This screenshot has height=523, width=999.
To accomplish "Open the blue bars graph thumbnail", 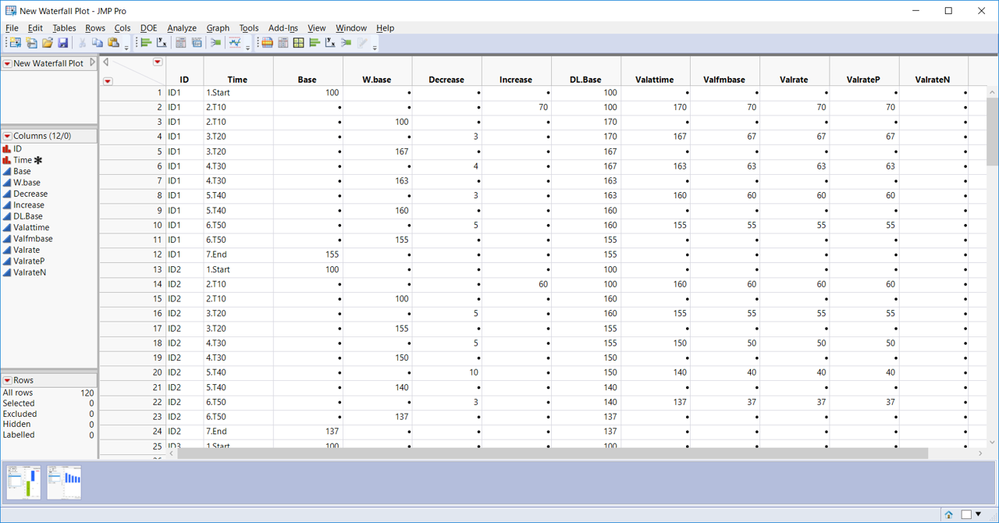I will 64,482.
